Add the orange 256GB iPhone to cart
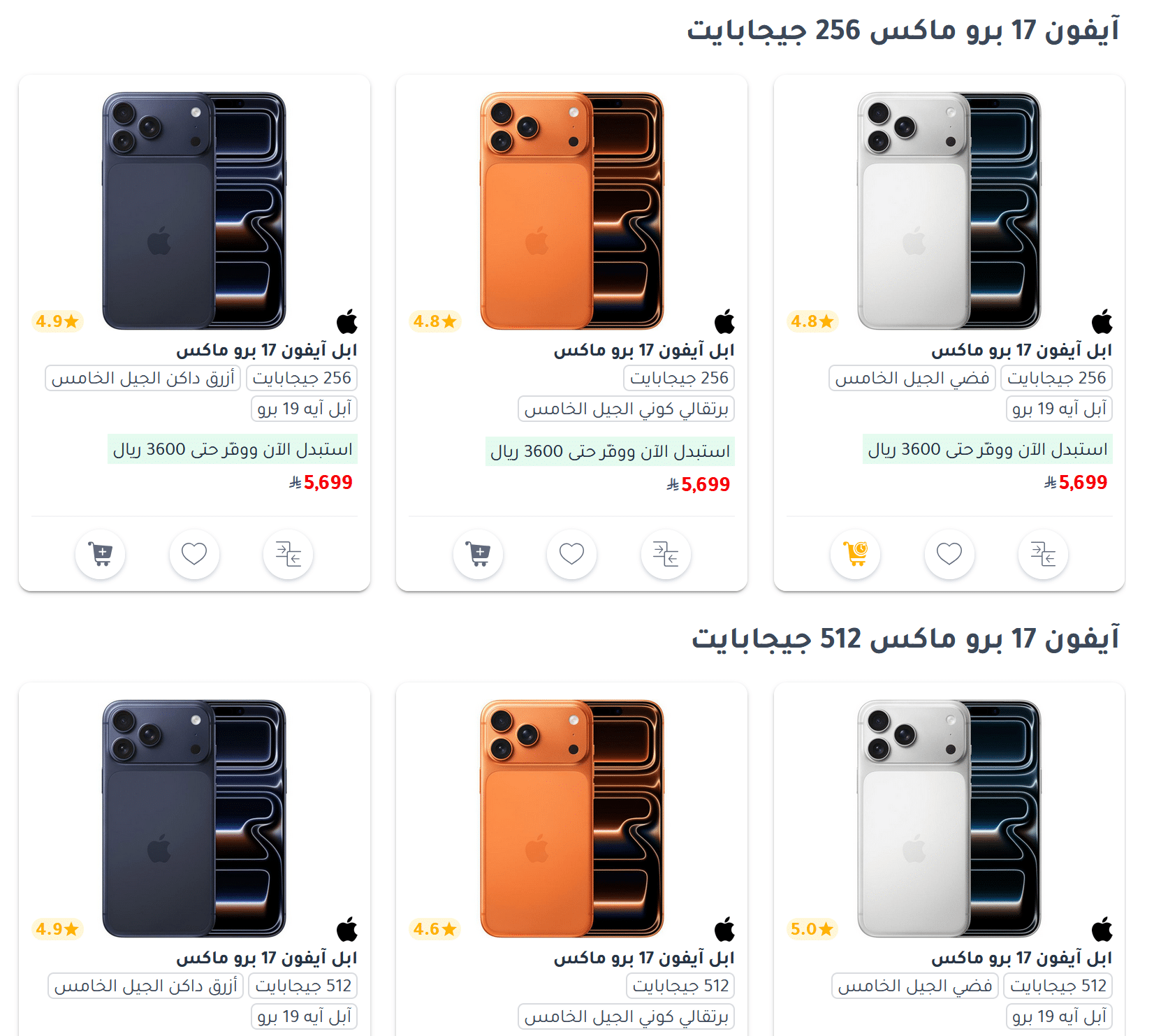The image size is (1154, 1036). [x=478, y=554]
